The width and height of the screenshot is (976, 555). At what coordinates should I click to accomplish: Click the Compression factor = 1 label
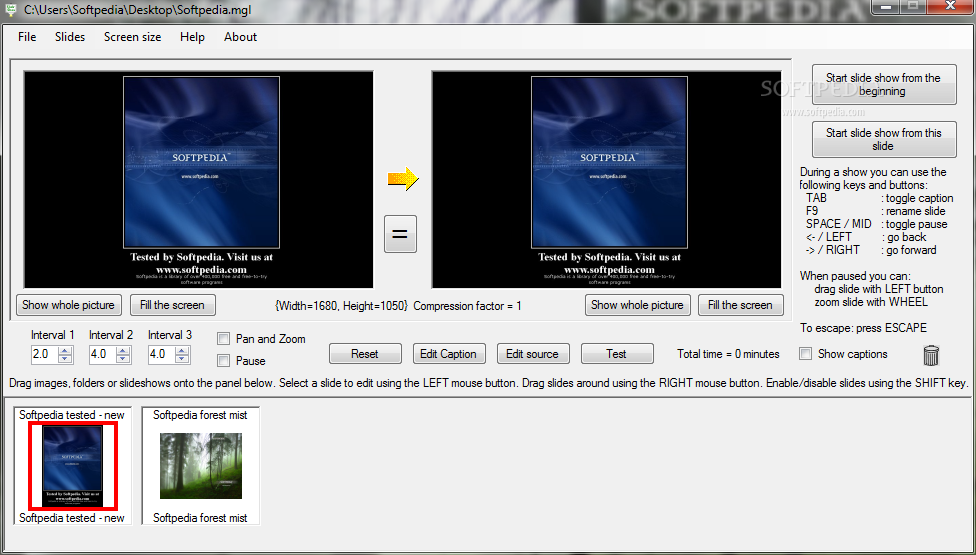[467, 305]
